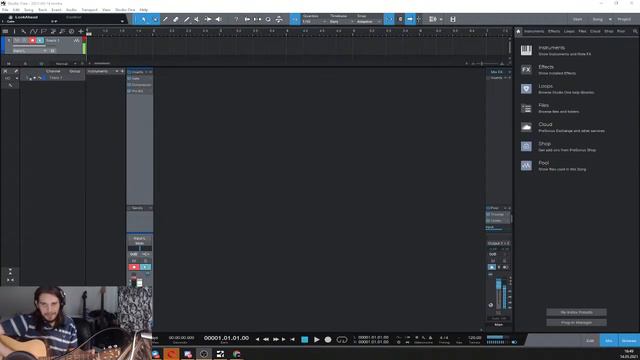This screenshot has width=640, height=360.
Task: Toggle the Mix view button
Action: click(609, 340)
